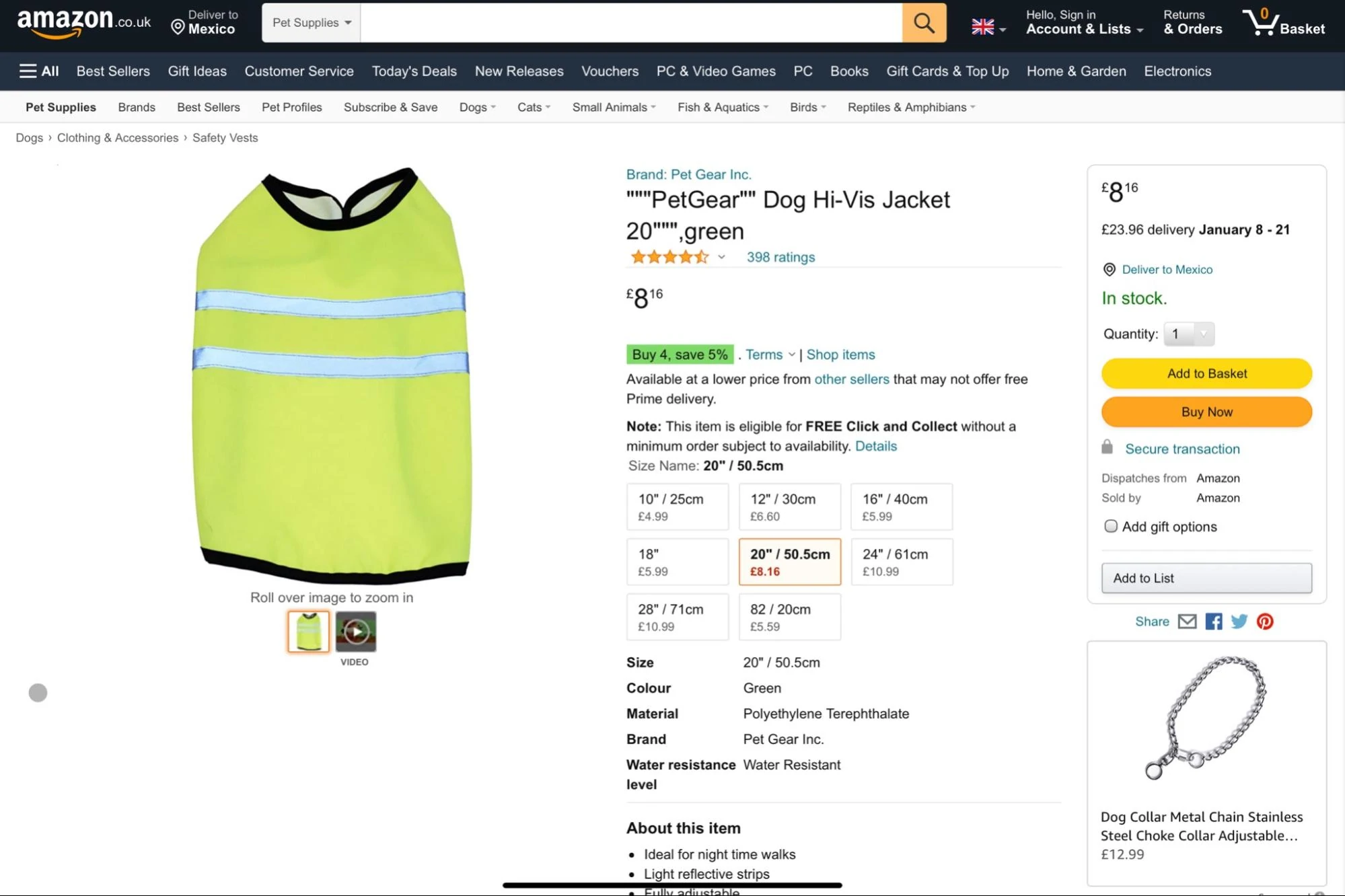Viewport: 1345px width, 896px height.
Task: Select the 24" / 61cm size option
Action: [901, 562]
